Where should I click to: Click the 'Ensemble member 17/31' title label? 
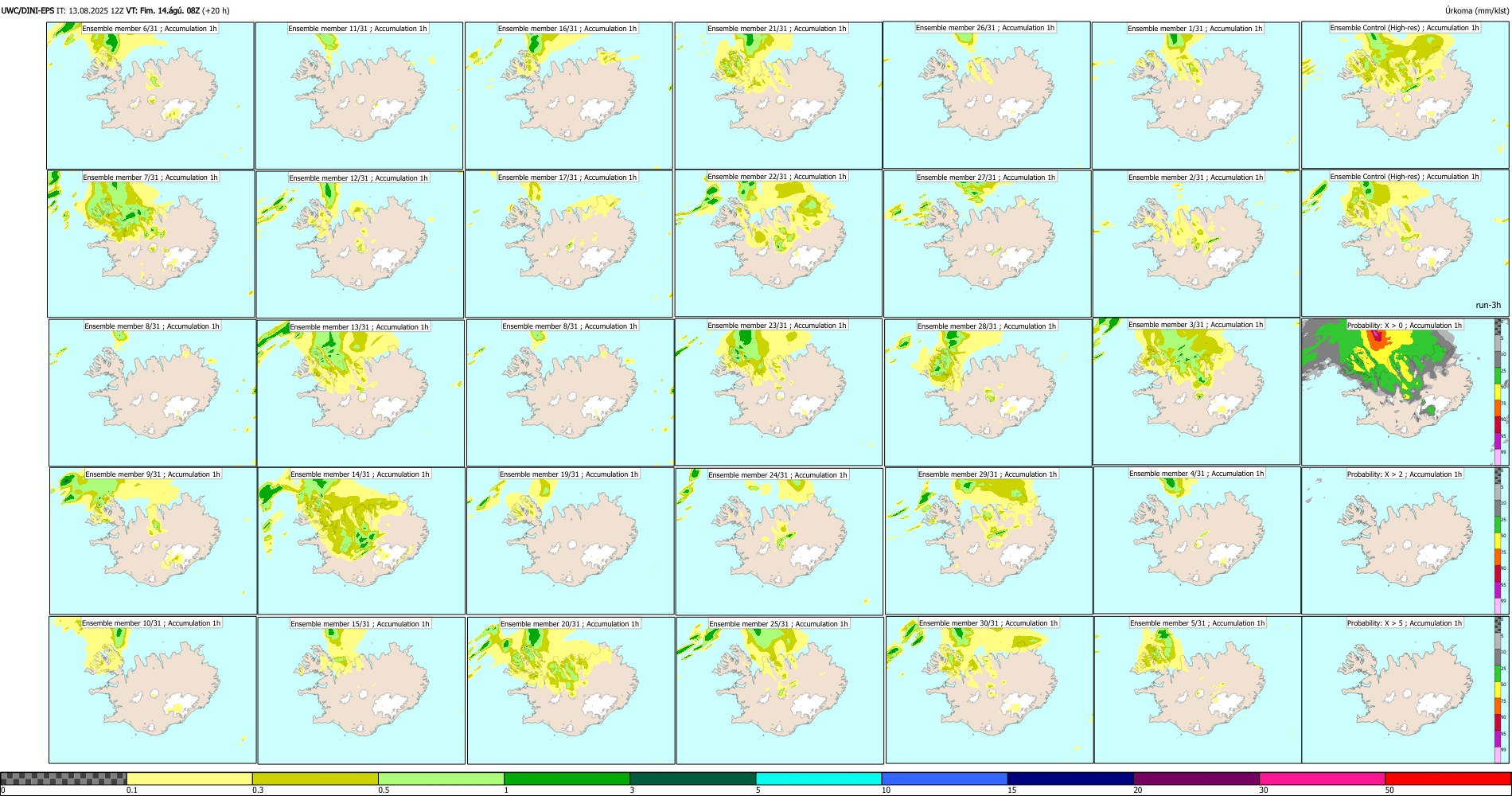click(567, 178)
